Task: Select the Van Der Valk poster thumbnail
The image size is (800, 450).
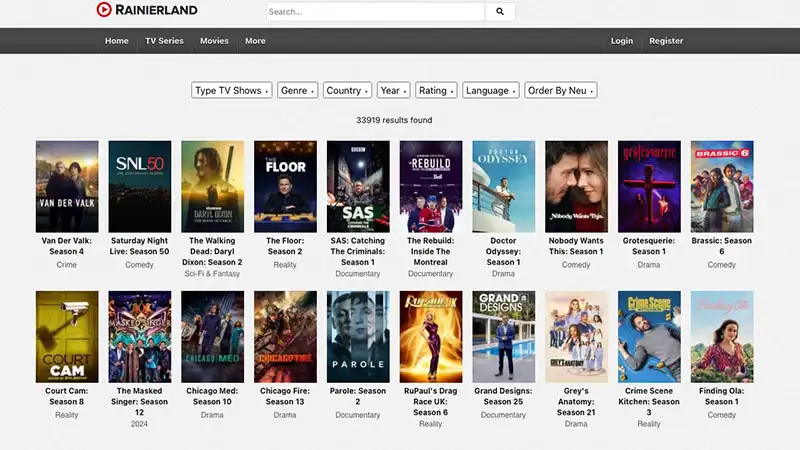Action: [67, 186]
